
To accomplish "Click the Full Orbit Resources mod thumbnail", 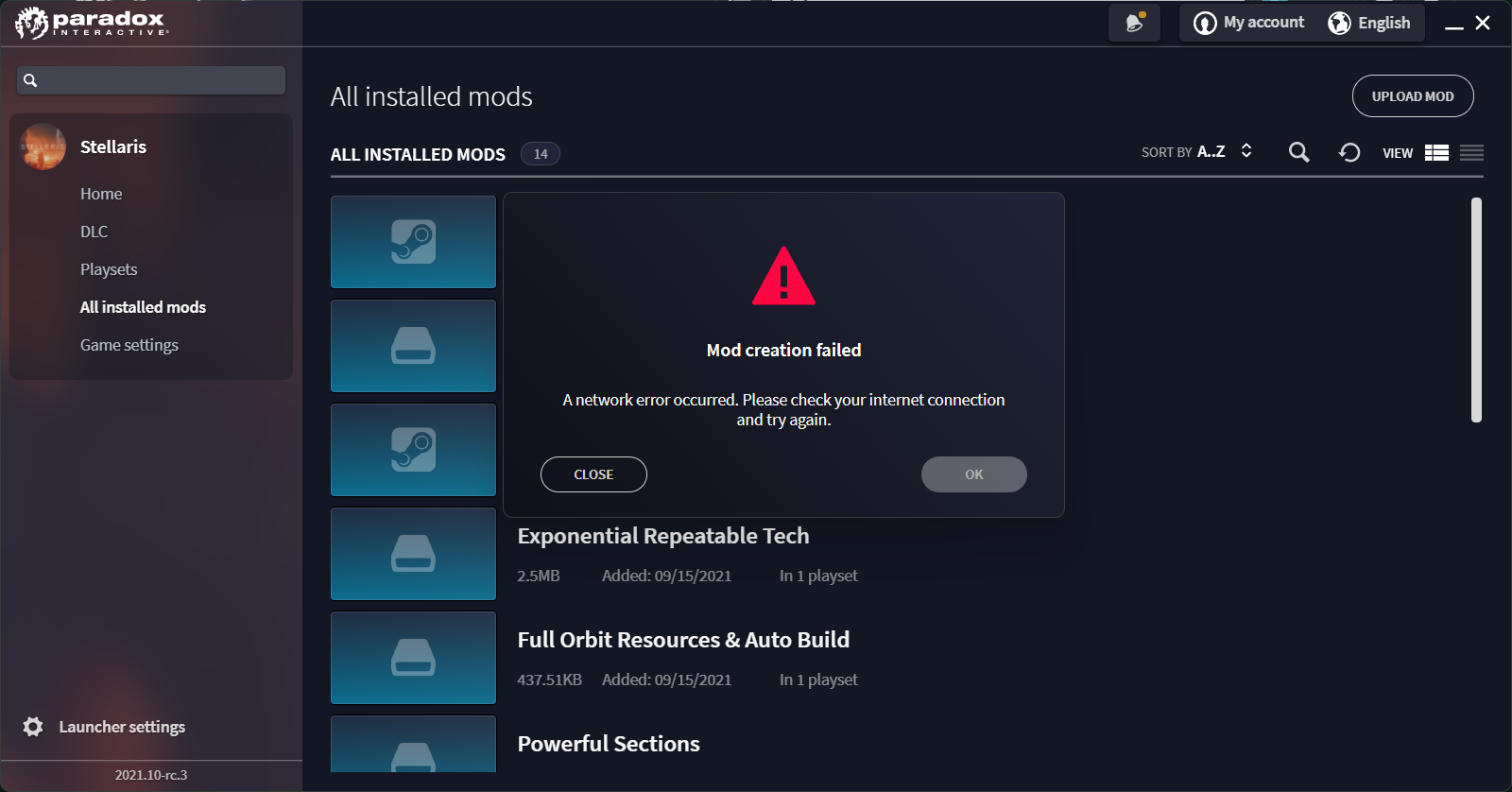I will point(413,658).
